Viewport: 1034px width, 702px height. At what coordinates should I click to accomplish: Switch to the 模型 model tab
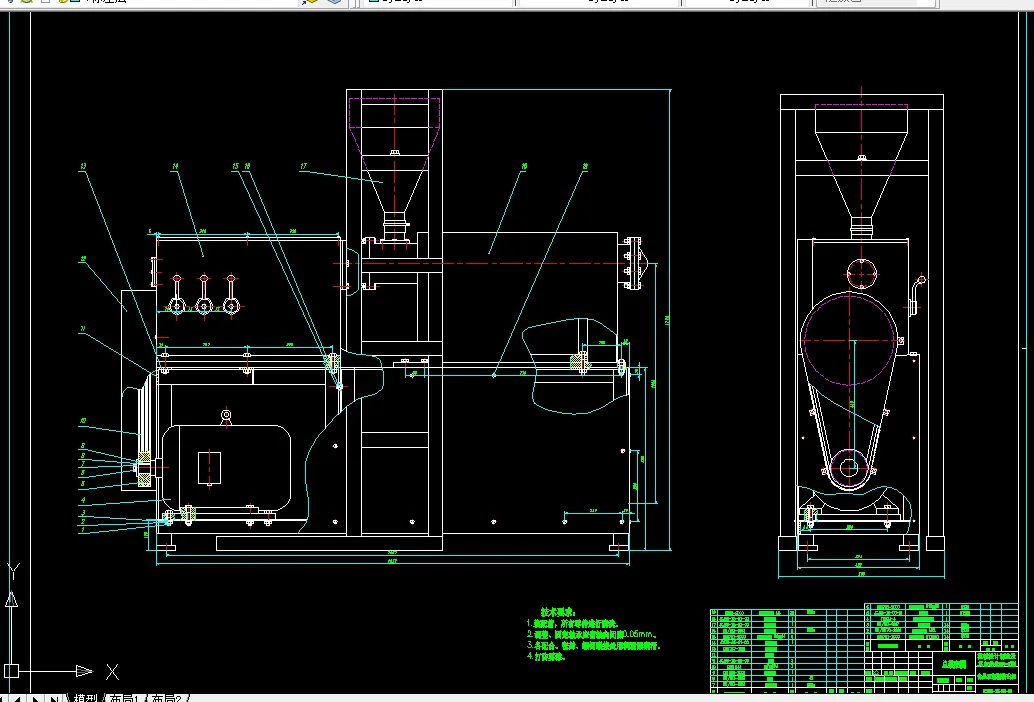85,698
